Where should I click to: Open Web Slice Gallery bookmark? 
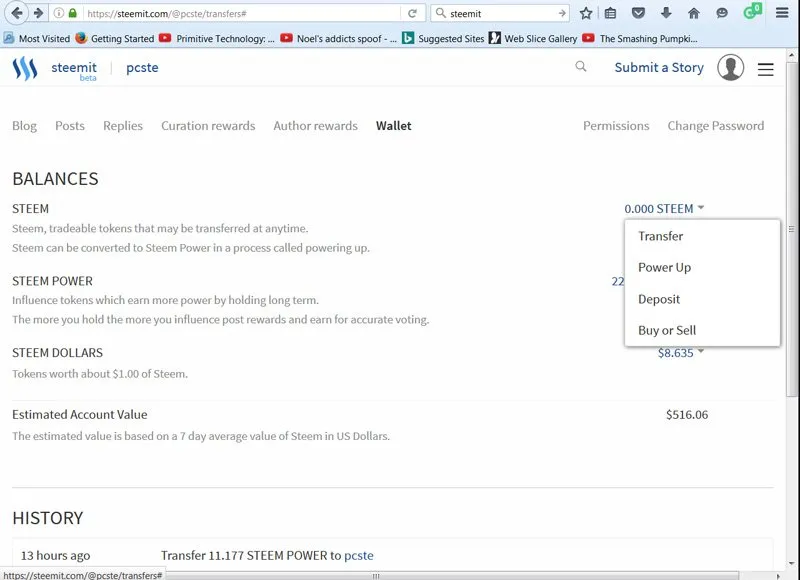point(533,38)
